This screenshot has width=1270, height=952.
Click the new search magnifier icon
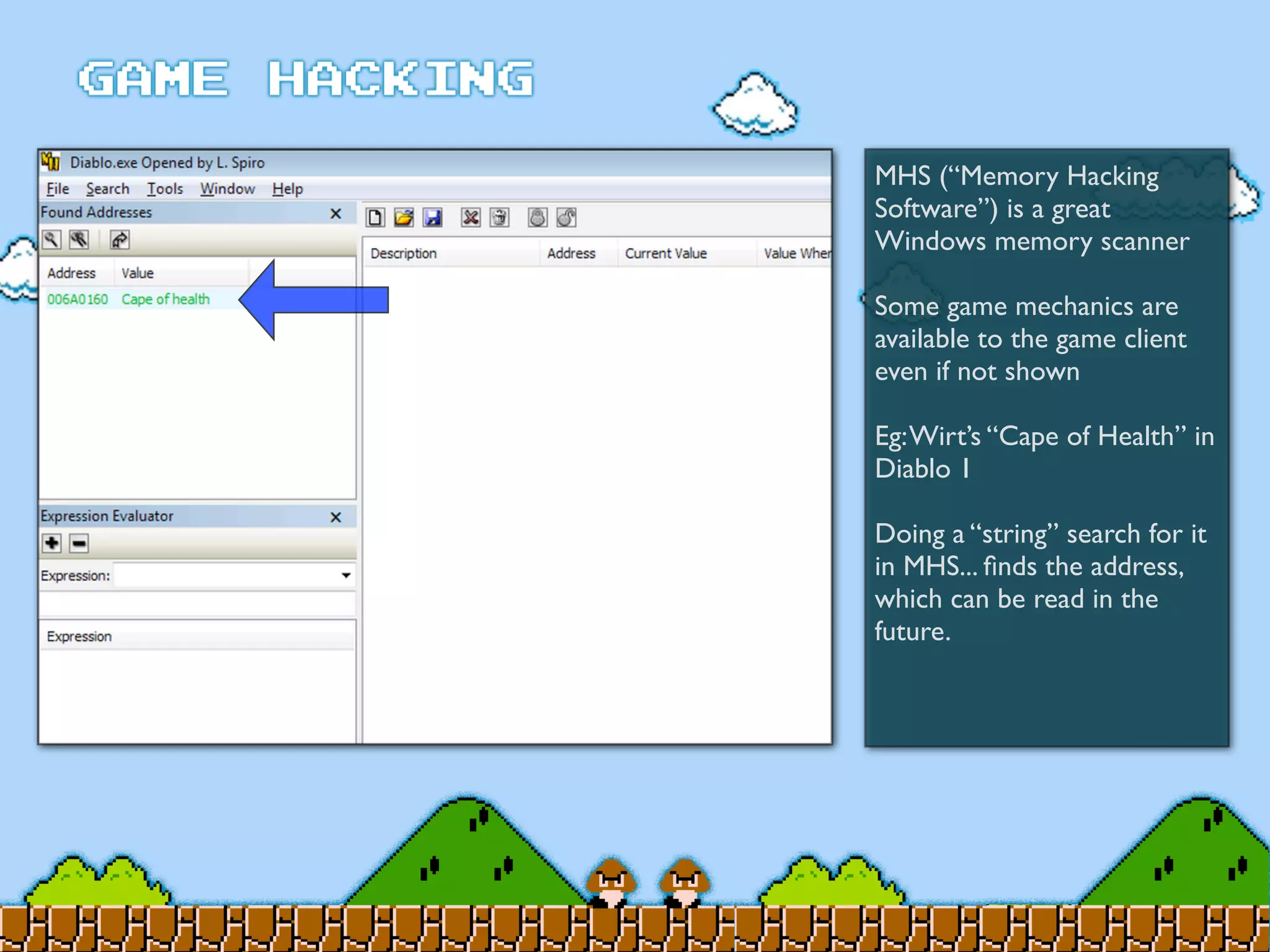coord(51,239)
